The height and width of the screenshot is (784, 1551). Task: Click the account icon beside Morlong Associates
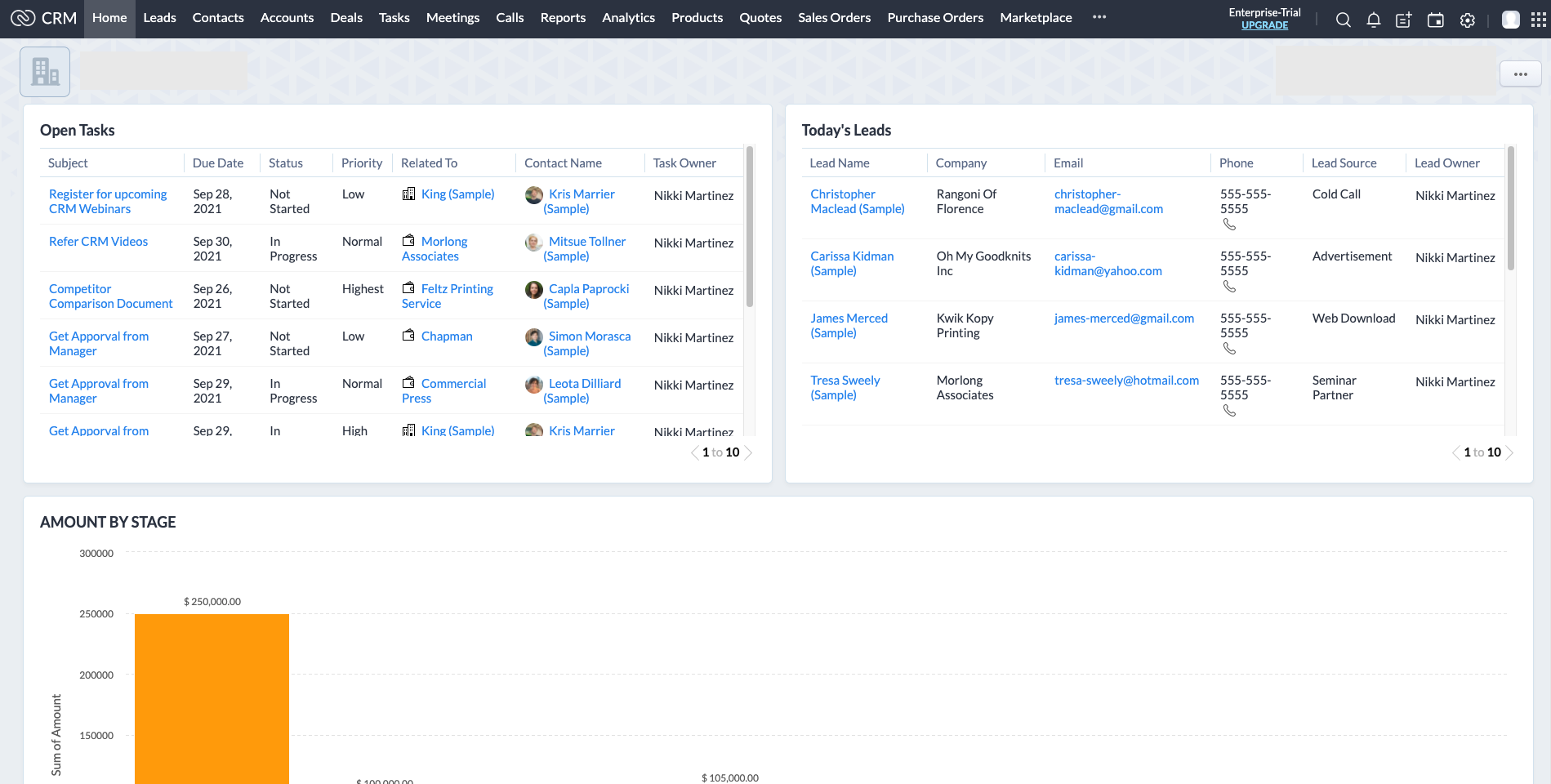(x=408, y=241)
